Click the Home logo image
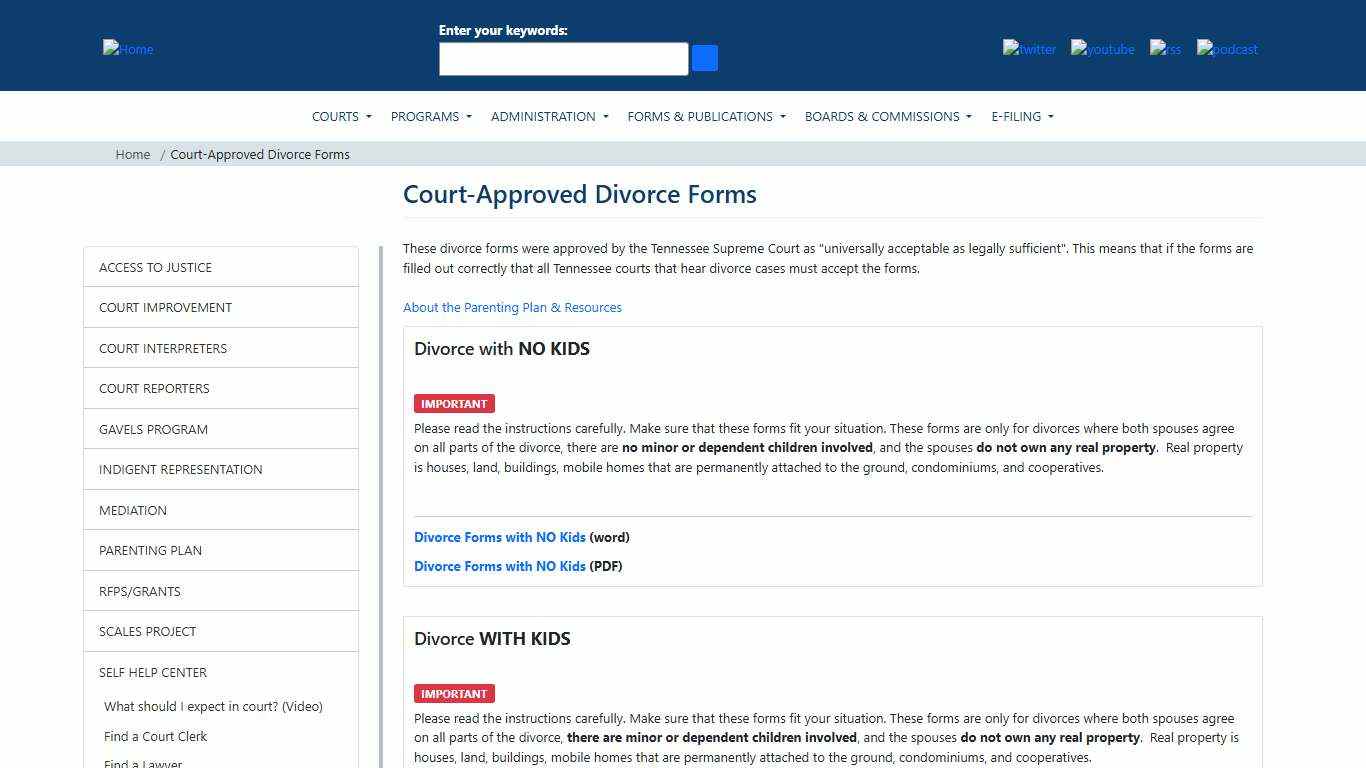Screen dimensions: 1366x768 pos(127,49)
